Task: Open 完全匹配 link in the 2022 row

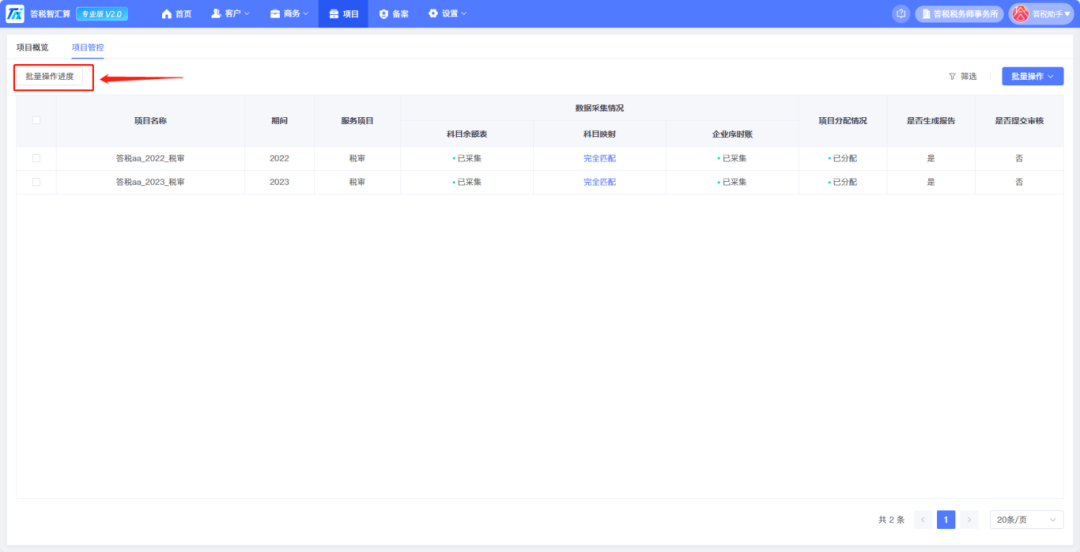Action: pos(599,158)
